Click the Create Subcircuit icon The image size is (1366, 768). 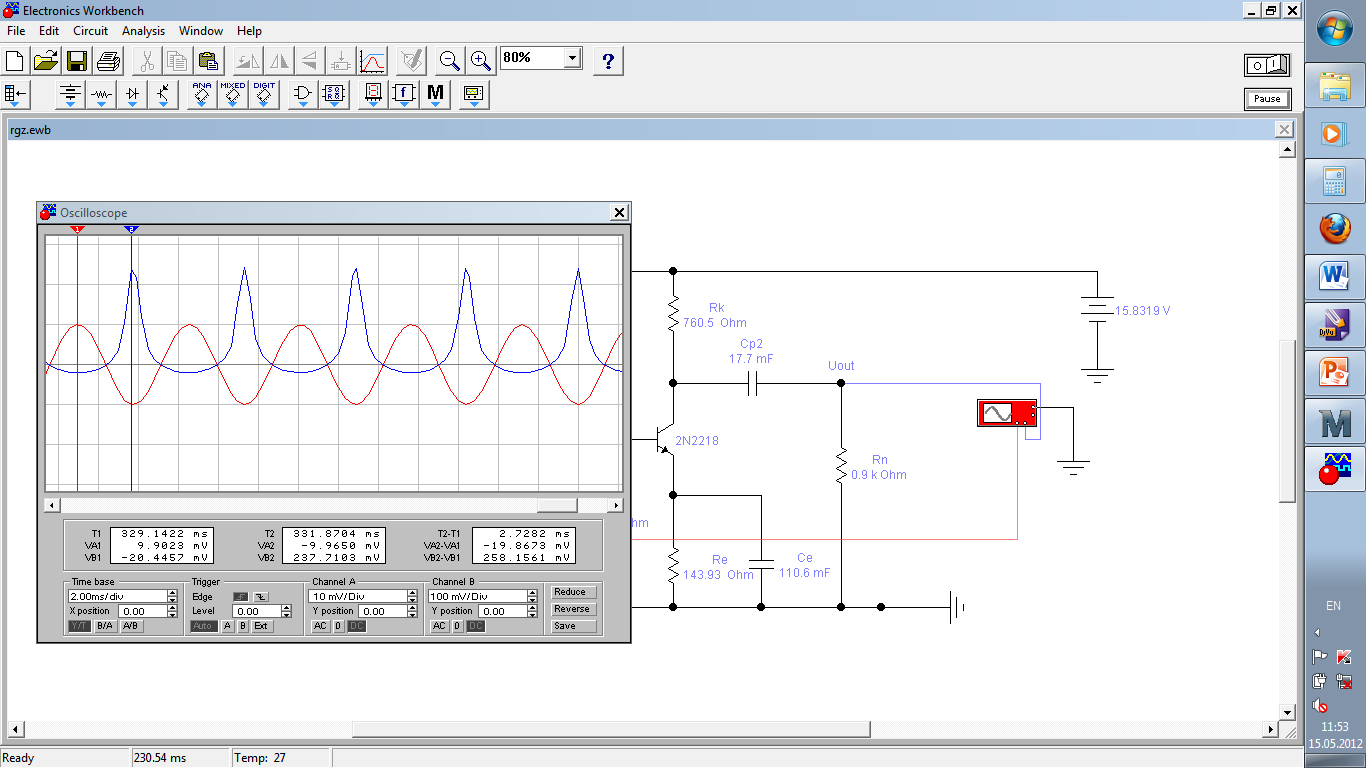(x=340, y=61)
